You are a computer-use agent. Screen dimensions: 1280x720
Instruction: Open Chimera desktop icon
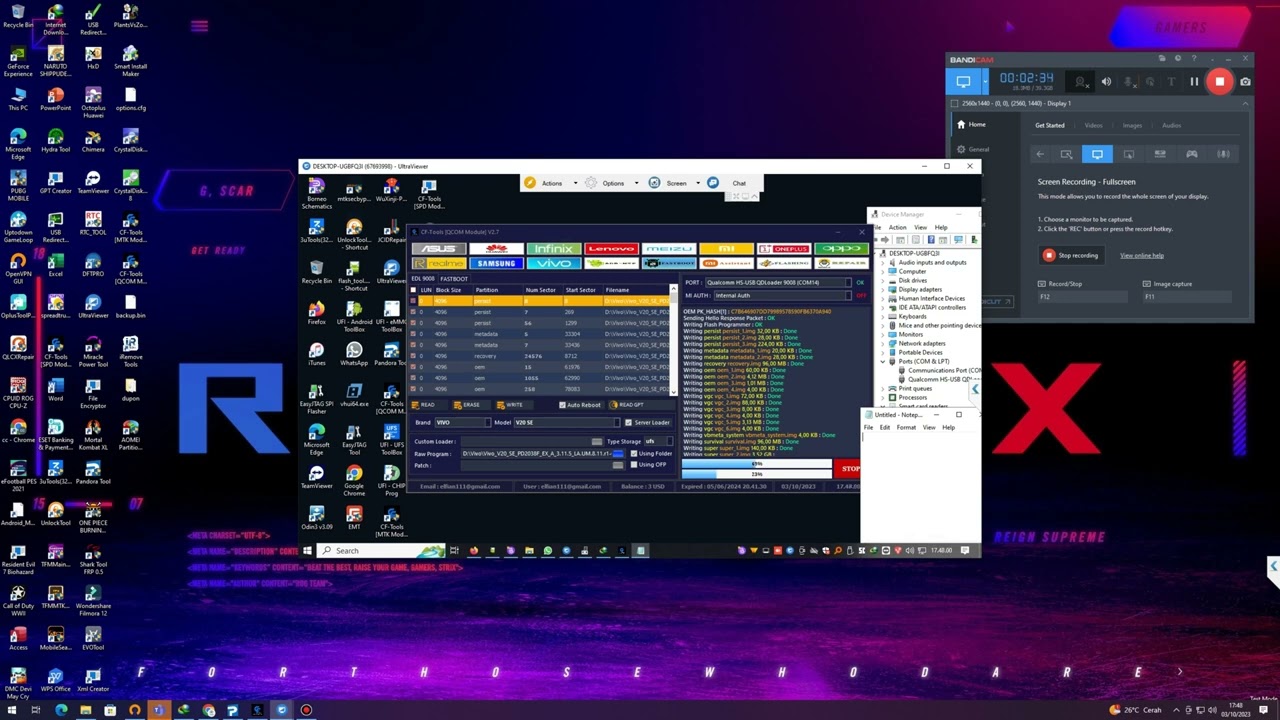(93, 141)
